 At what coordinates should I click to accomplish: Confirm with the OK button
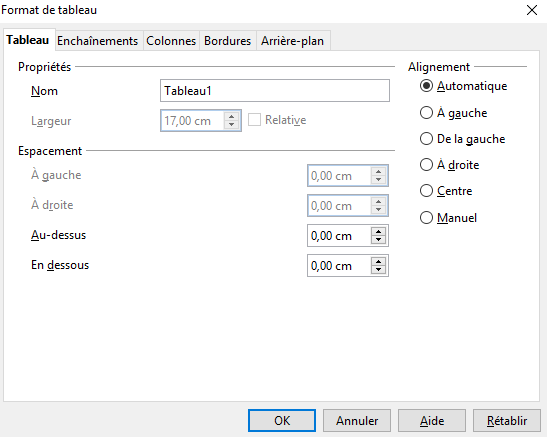[x=282, y=421]
